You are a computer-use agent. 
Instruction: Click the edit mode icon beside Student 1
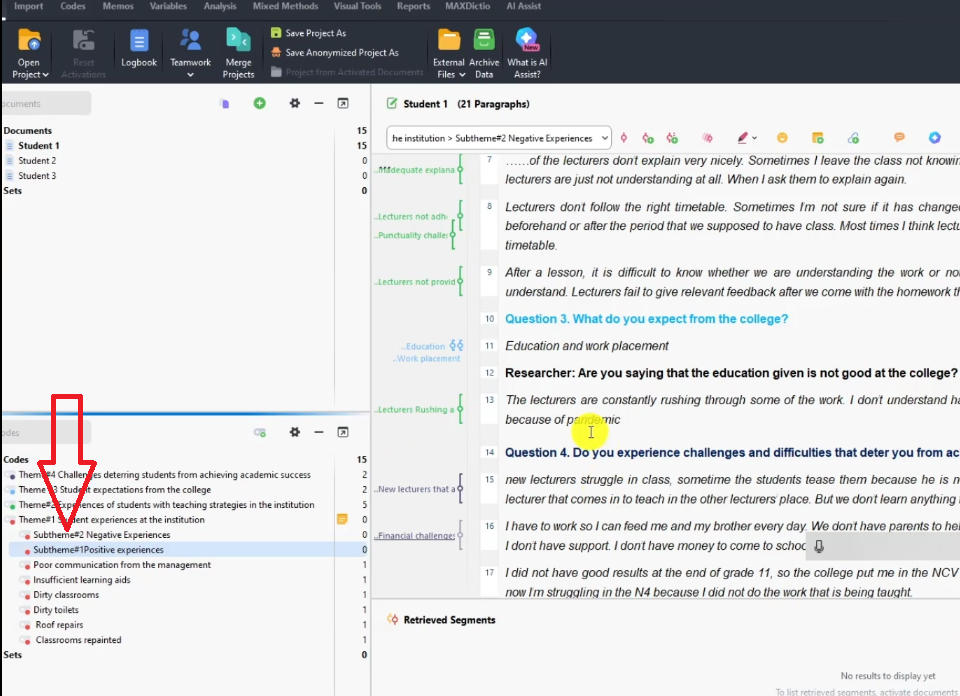point(392,103)
